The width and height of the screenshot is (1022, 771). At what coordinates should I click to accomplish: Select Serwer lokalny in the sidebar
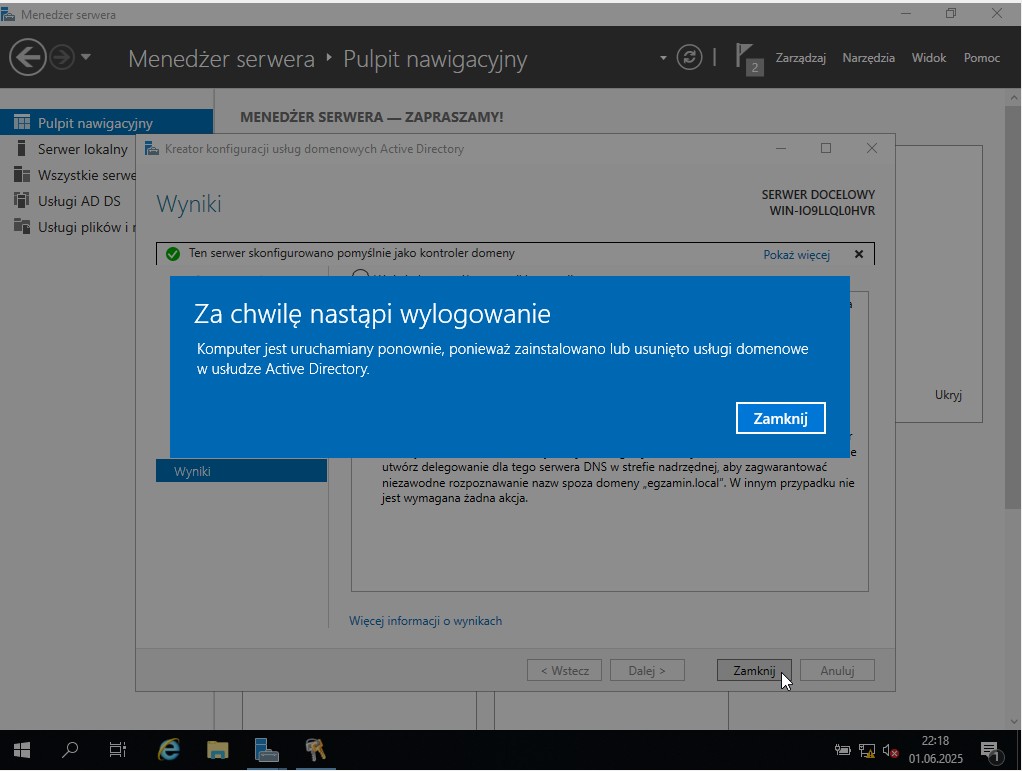point(82,149)
